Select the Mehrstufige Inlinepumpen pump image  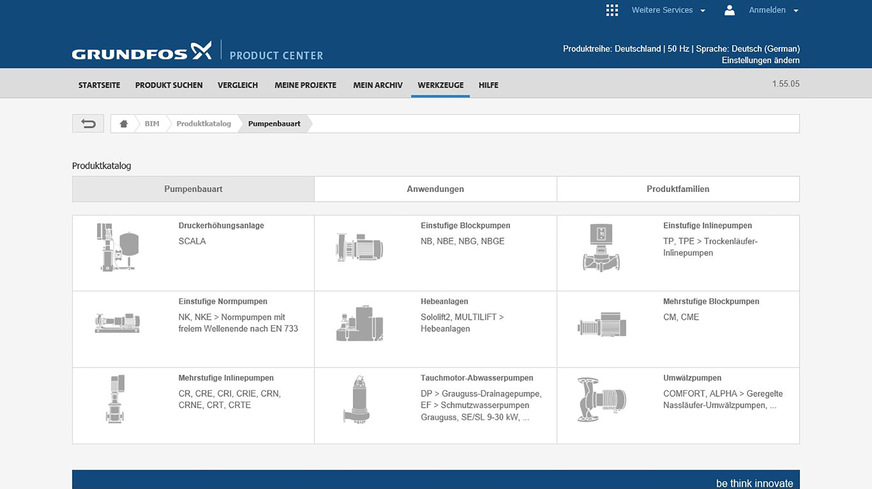(x=116, y=399)
